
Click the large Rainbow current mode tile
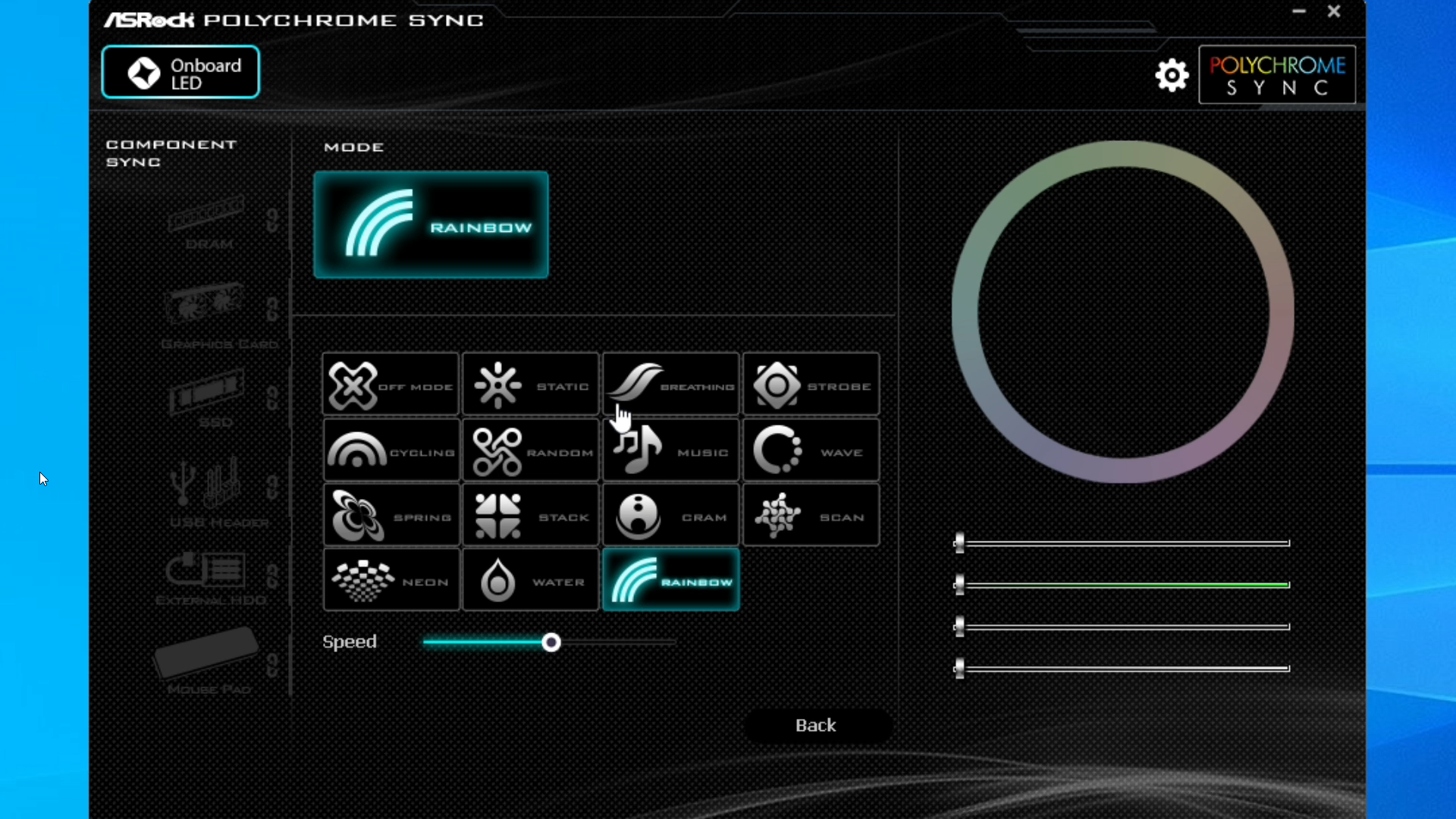(431, 225)
